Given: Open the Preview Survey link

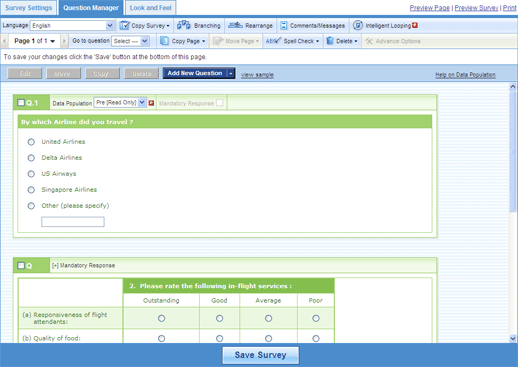Looking at the screenshot, I should 476,8.
